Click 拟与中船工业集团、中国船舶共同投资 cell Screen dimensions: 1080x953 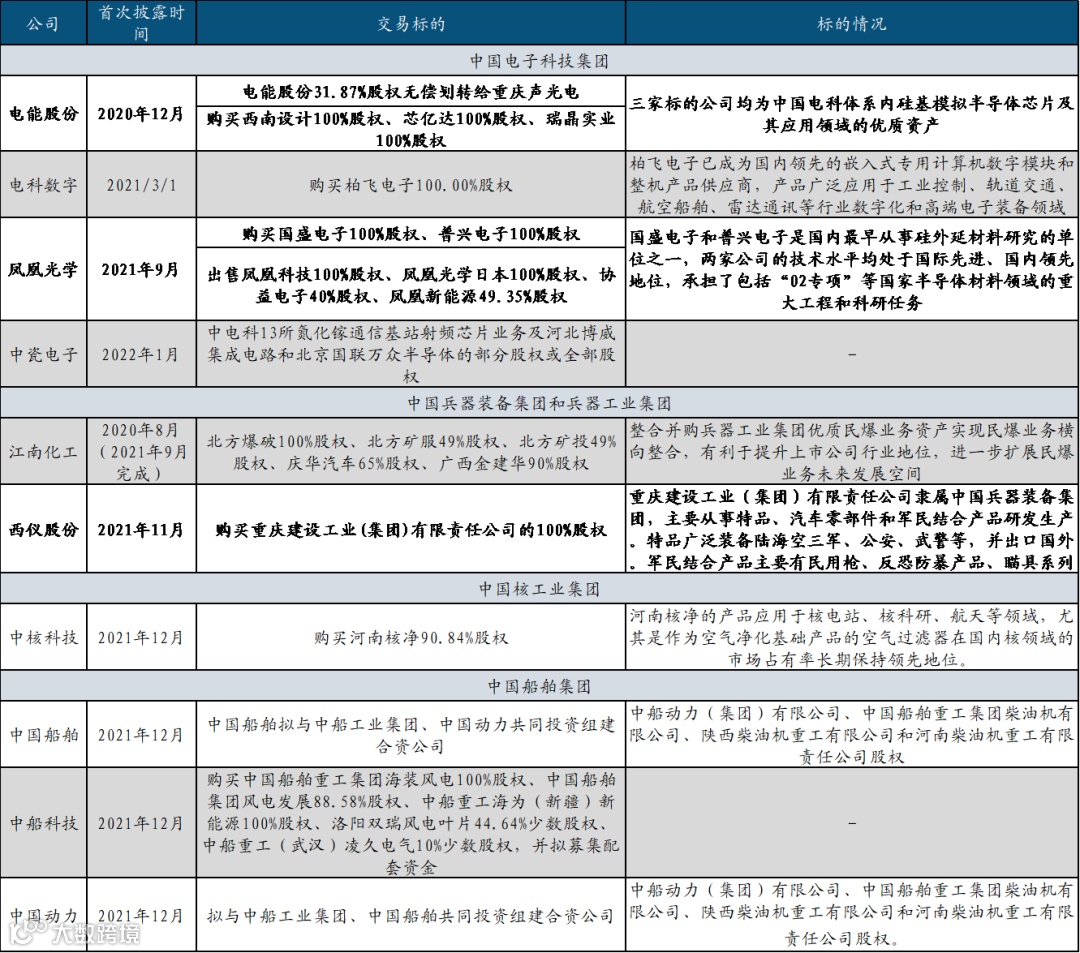point(411,914)
